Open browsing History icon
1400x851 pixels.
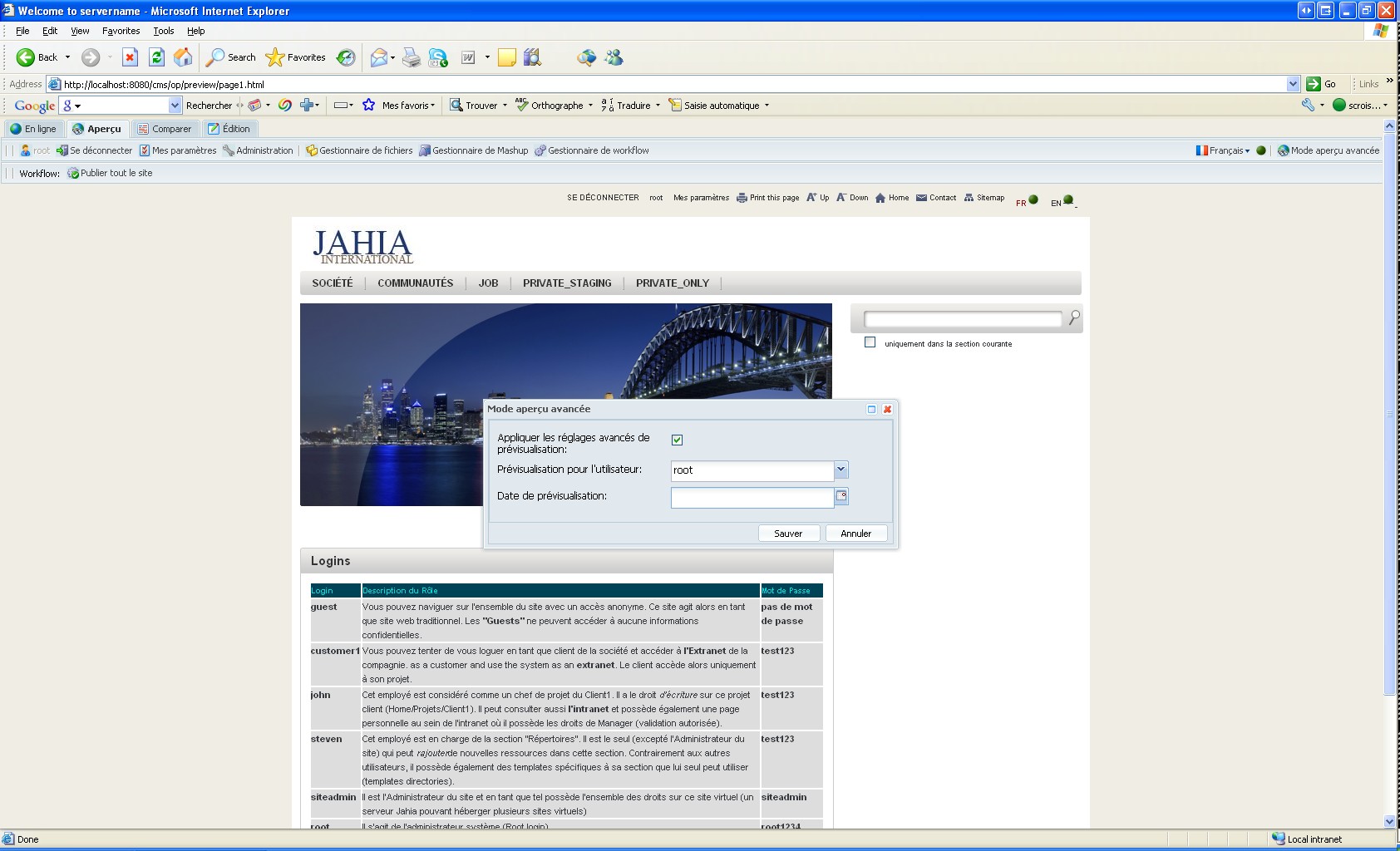point(346,57)
